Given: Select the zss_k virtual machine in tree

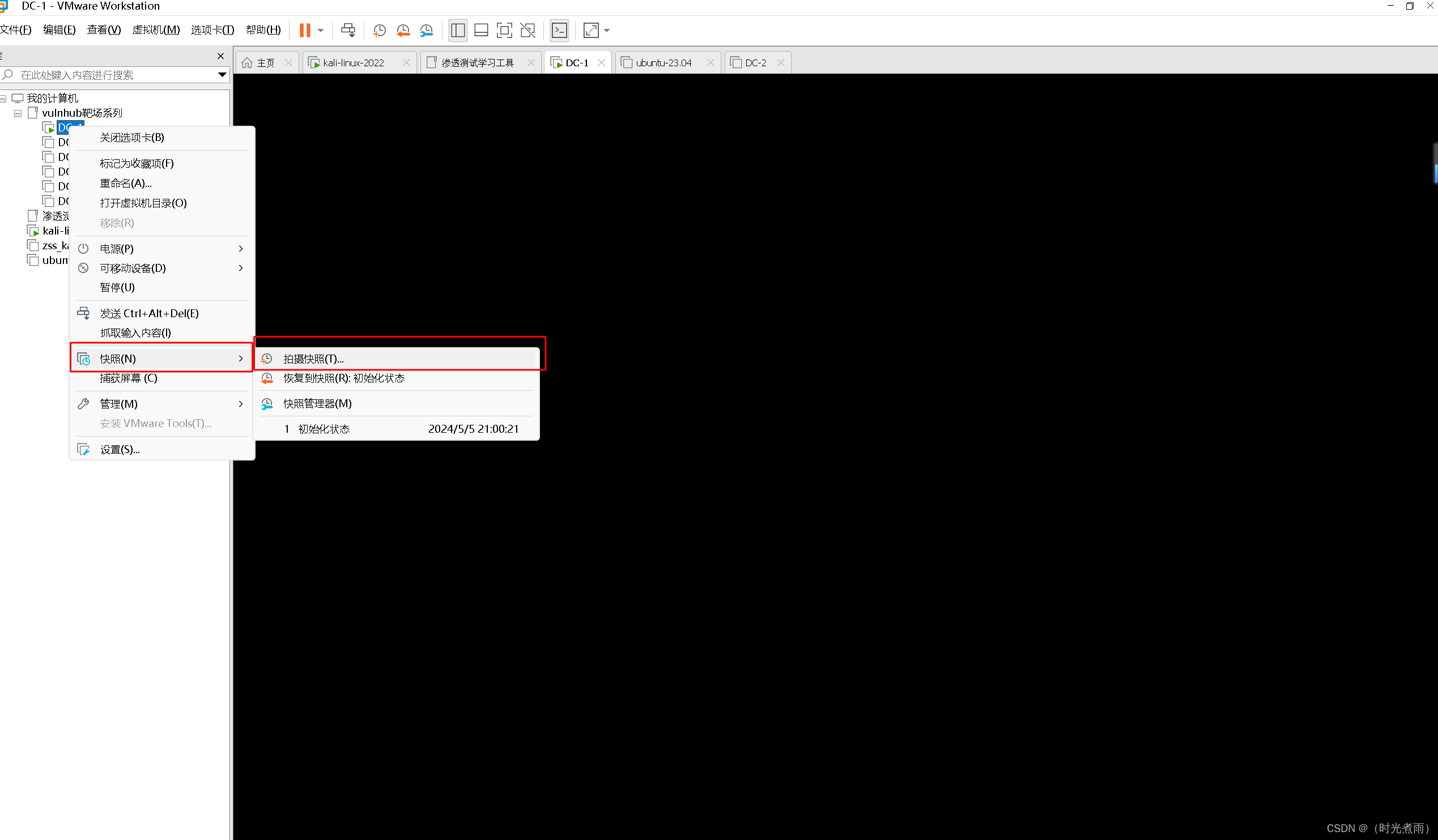Looking at the screenshot, I should [56, 246].
